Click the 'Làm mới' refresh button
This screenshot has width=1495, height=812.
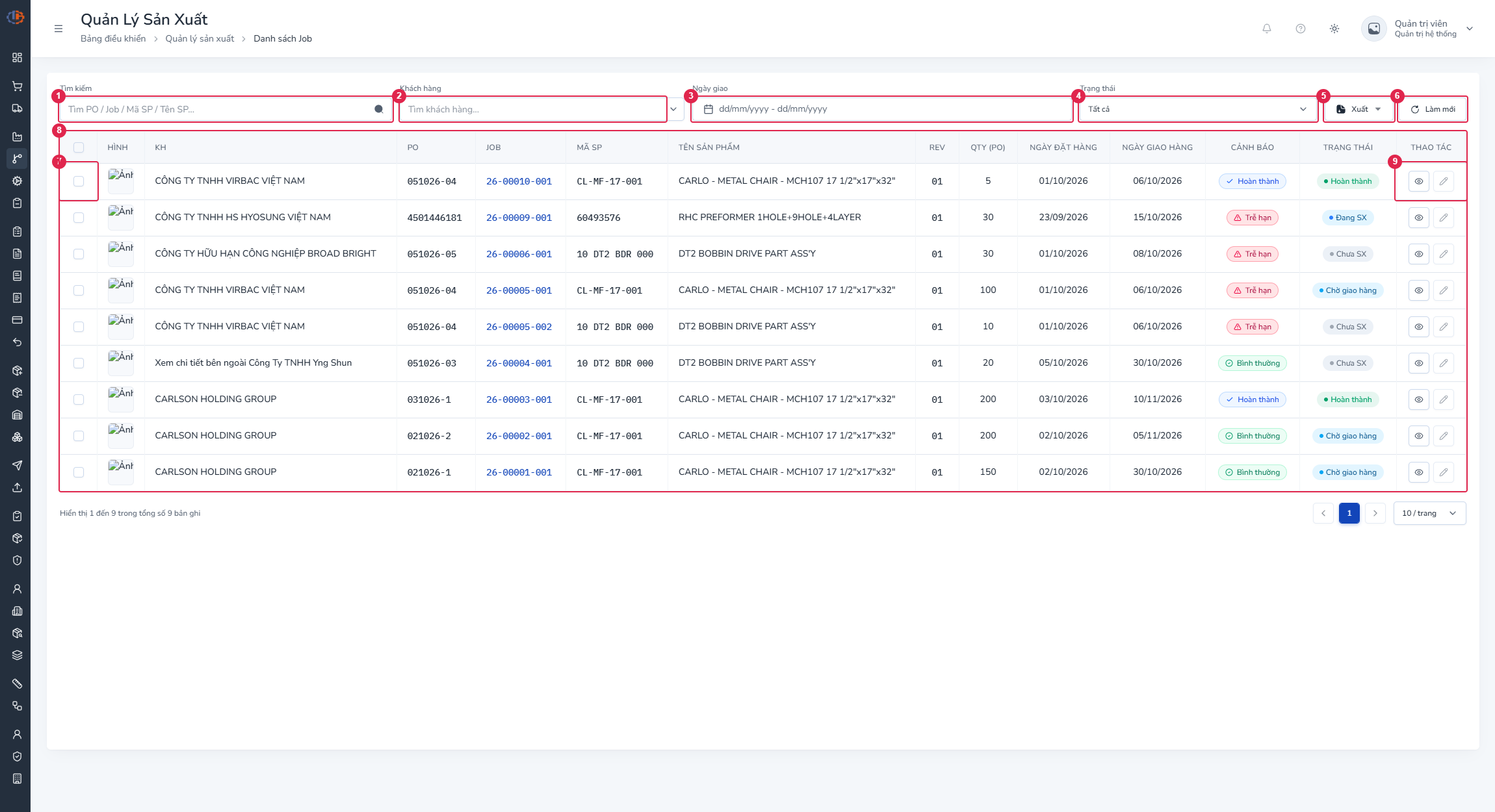[1433, 109]
